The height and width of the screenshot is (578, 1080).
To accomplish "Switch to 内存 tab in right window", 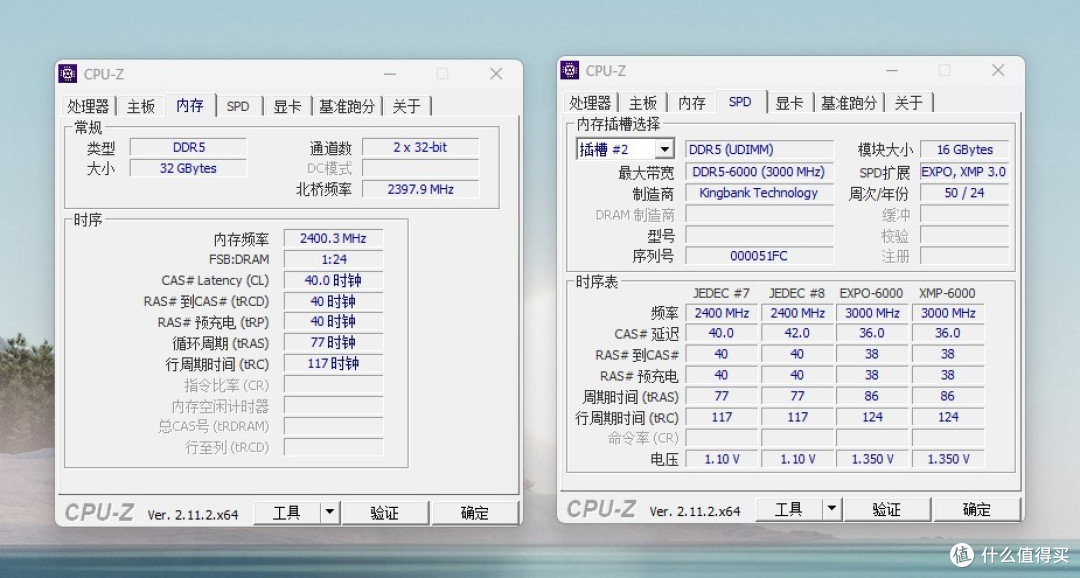I will pyautogui.click(x=692, y=103).
